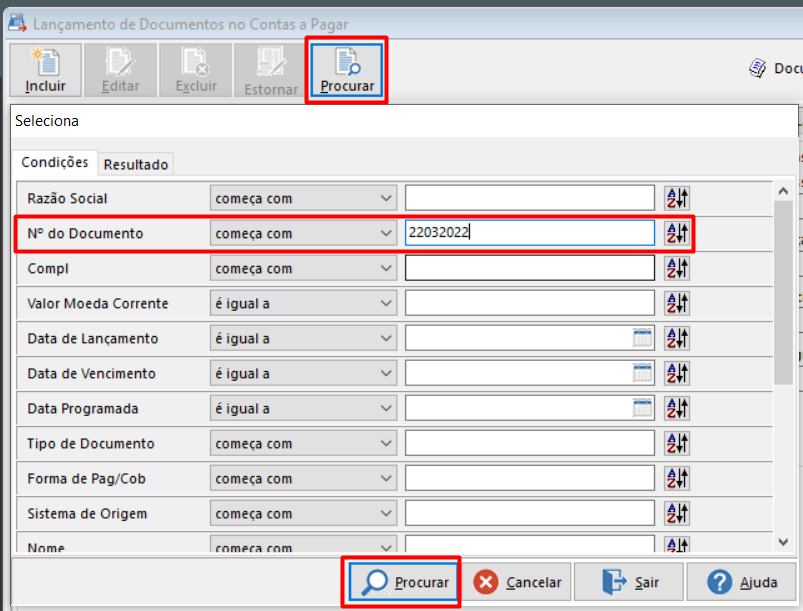Open Valor Moeda Corrente condition dropdown

pos(303,303)
